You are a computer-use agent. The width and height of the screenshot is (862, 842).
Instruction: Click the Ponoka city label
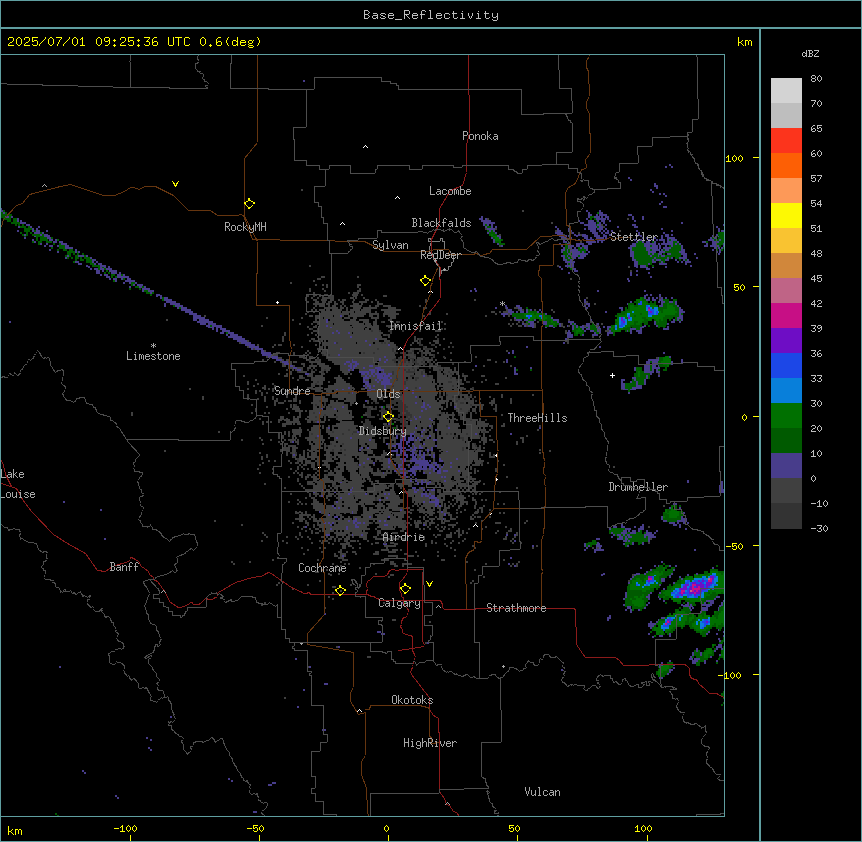tap(480, 136)
